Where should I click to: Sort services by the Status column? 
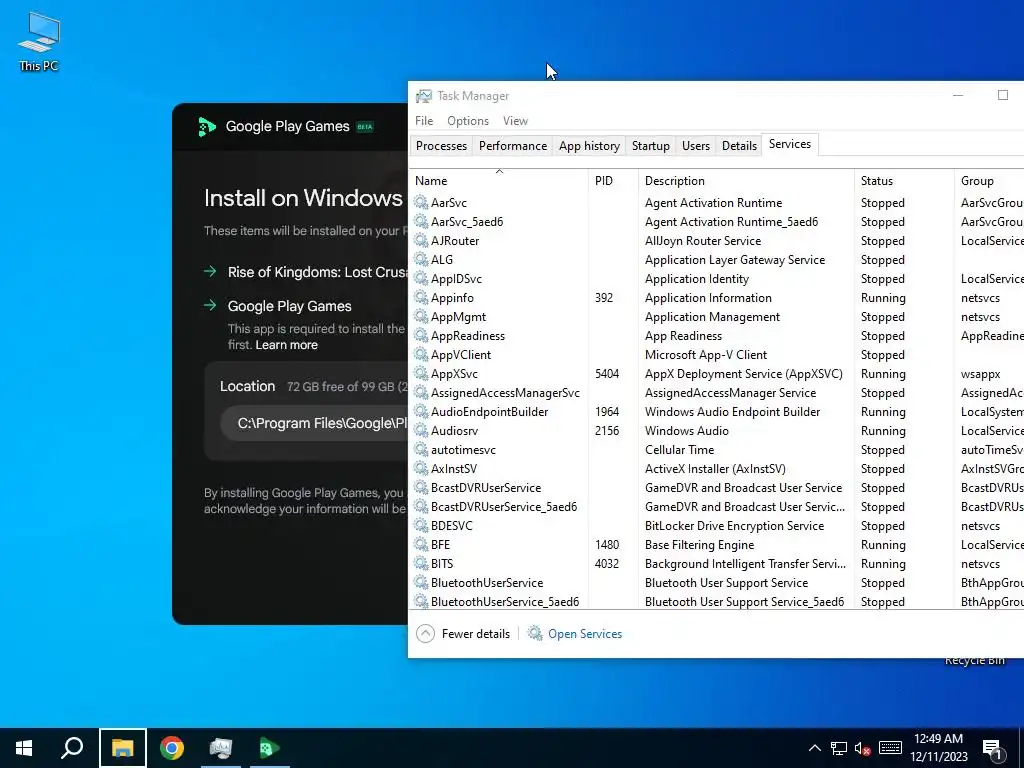point(904,181)
